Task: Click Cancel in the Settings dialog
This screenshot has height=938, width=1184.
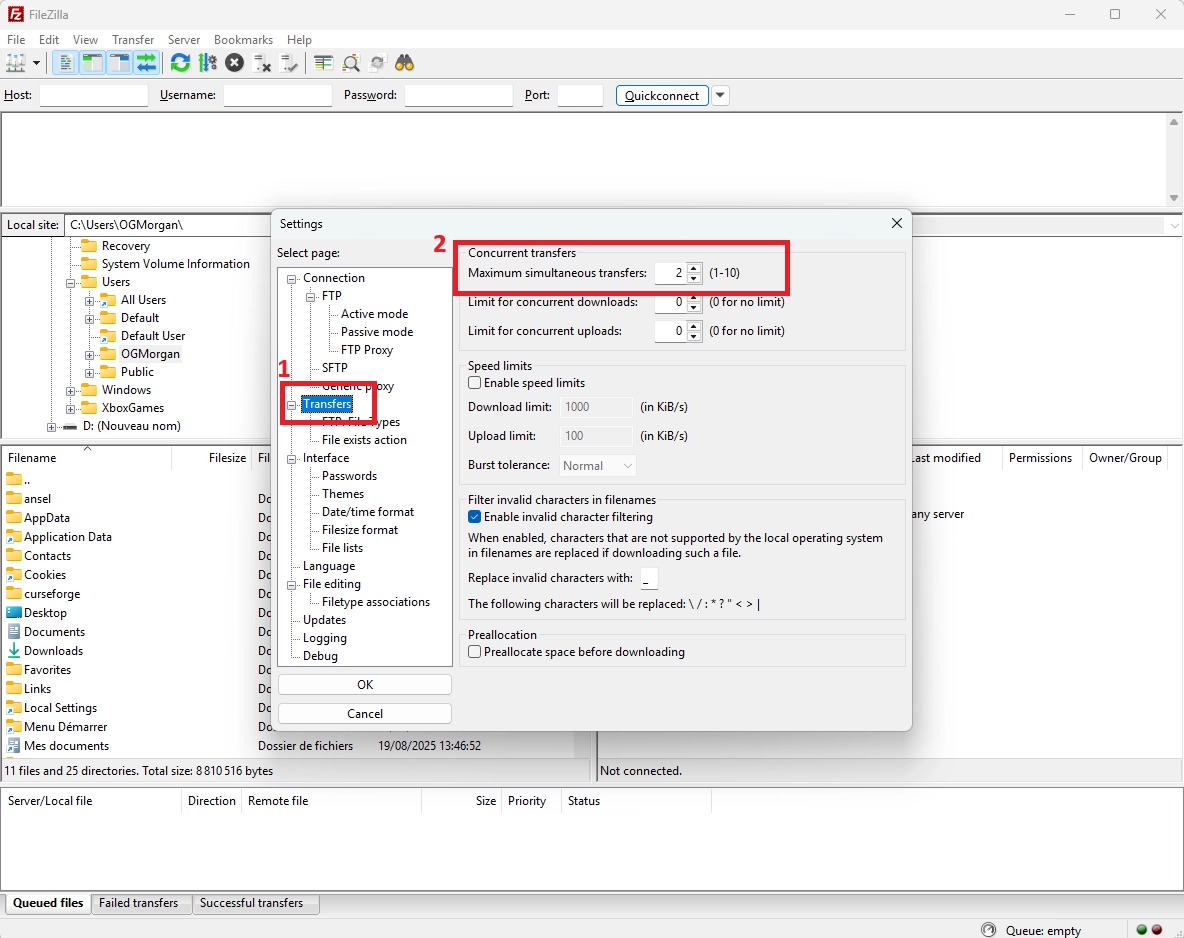Action: 365,714
